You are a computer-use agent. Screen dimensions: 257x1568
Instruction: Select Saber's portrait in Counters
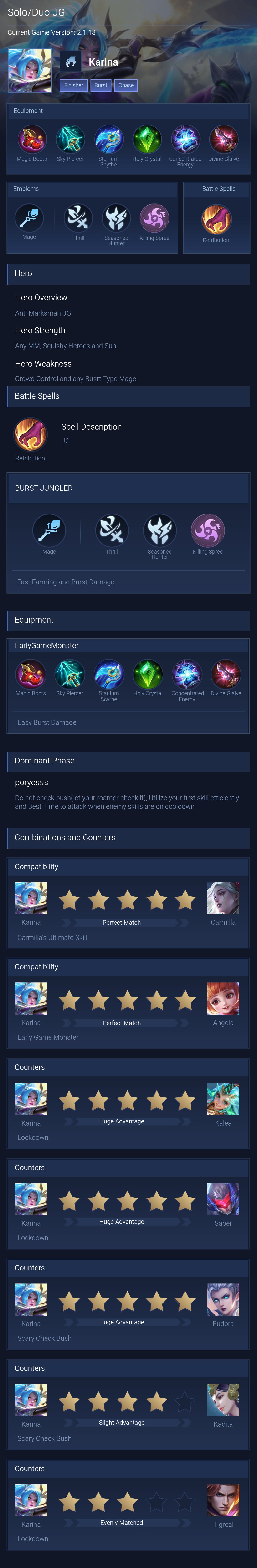223,1199
